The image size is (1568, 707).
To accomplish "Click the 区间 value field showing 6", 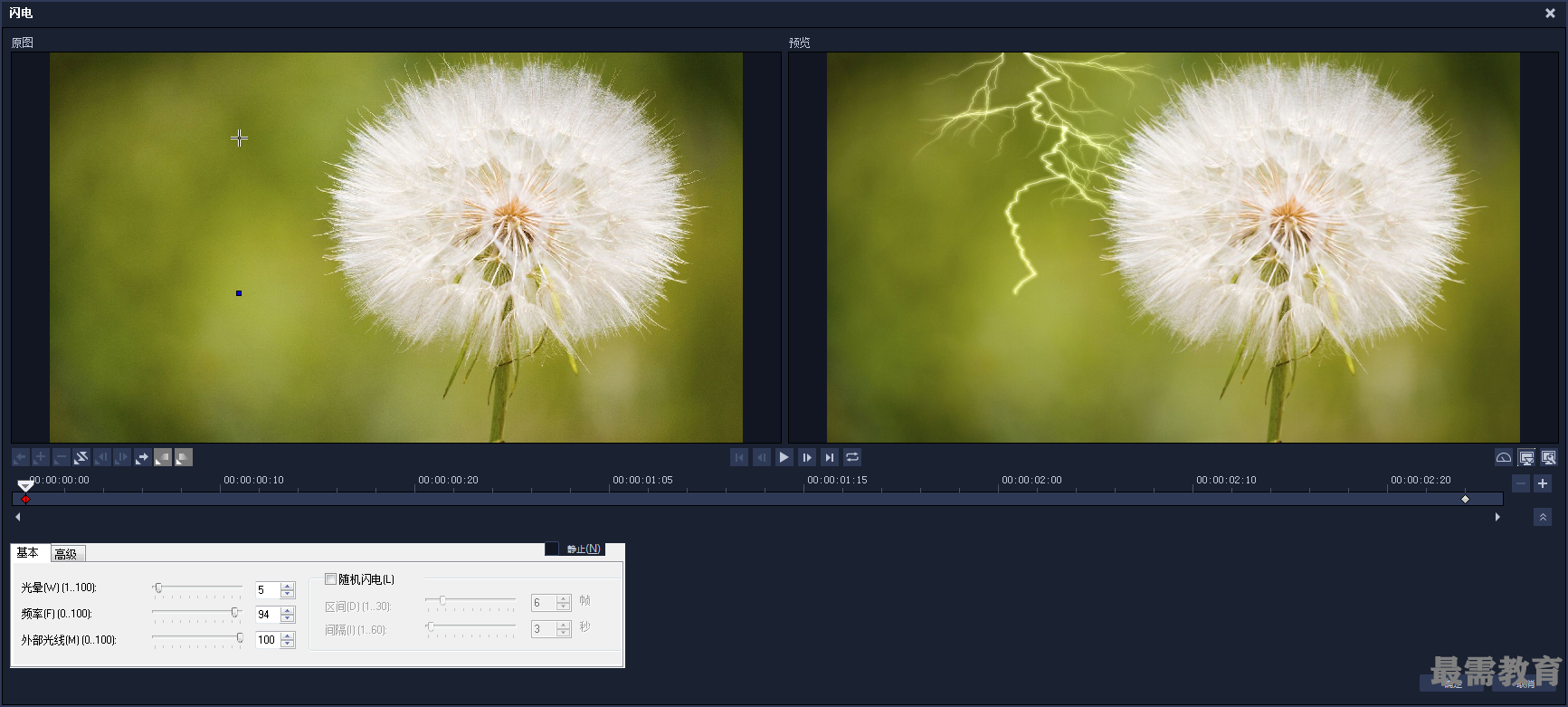I will coord(544,603).
